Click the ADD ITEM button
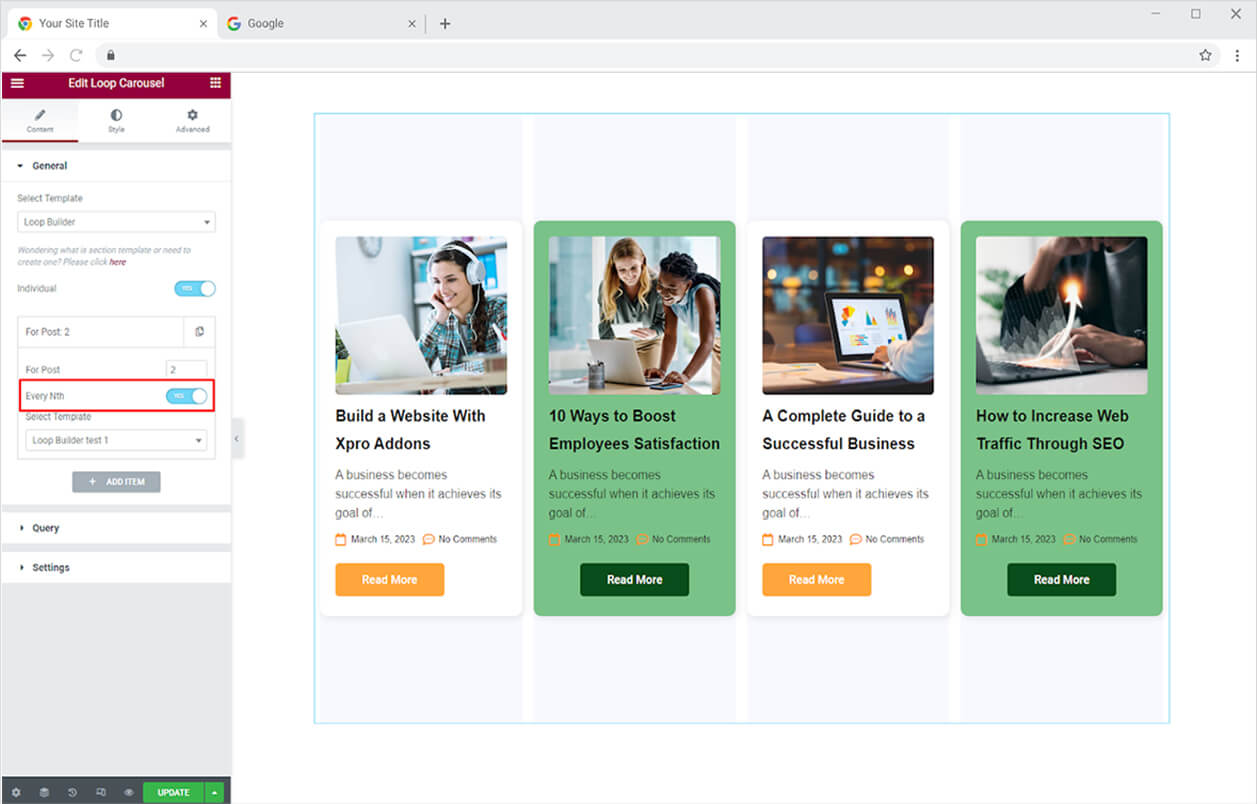Viewport: 1257px width, 804px height. (116, 482)
